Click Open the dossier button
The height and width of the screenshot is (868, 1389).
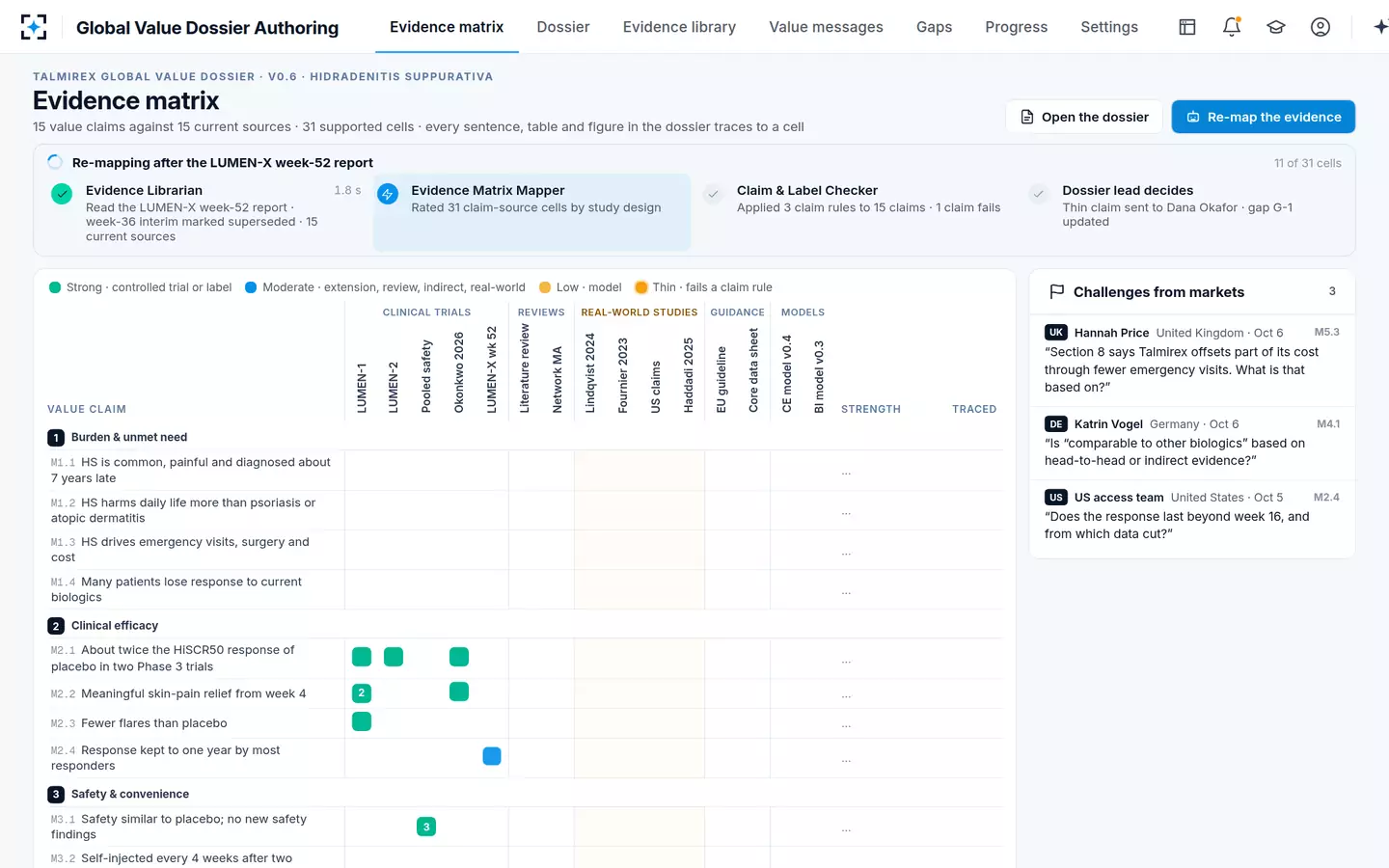(1085, 117)
